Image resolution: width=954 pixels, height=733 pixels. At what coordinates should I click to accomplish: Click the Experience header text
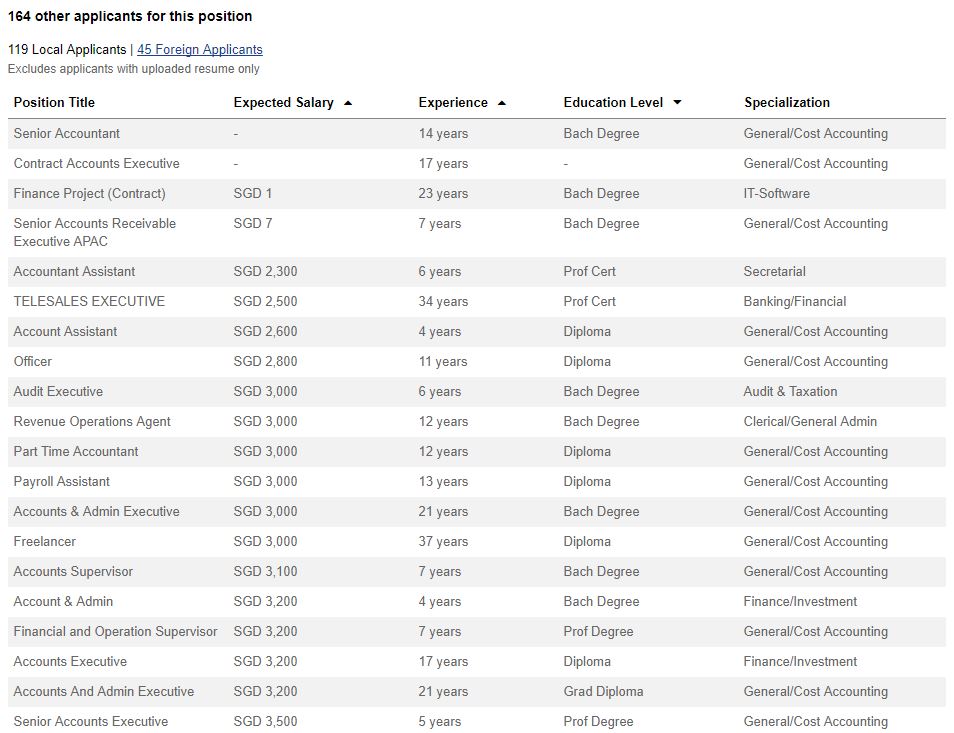(453, 102)
